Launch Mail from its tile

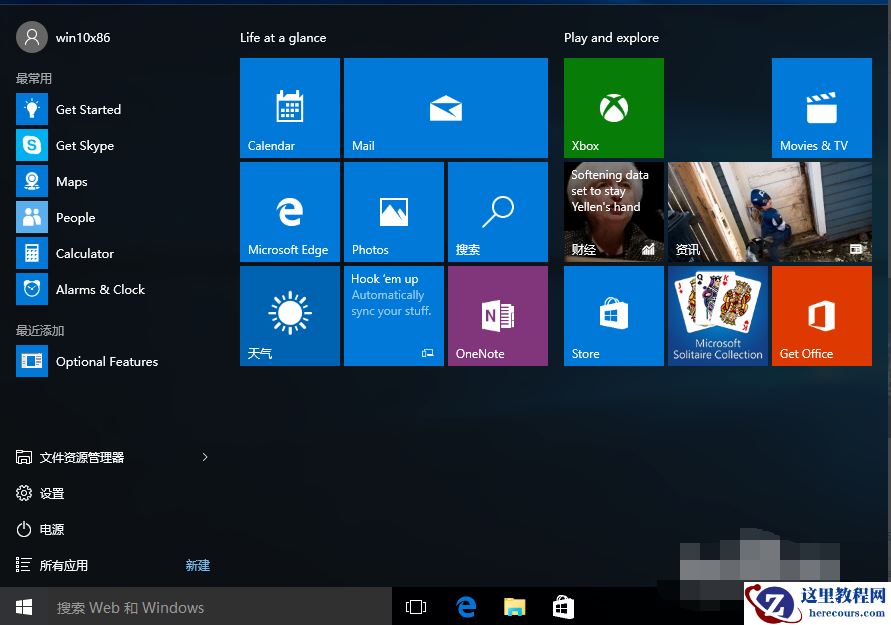[445, 108]
